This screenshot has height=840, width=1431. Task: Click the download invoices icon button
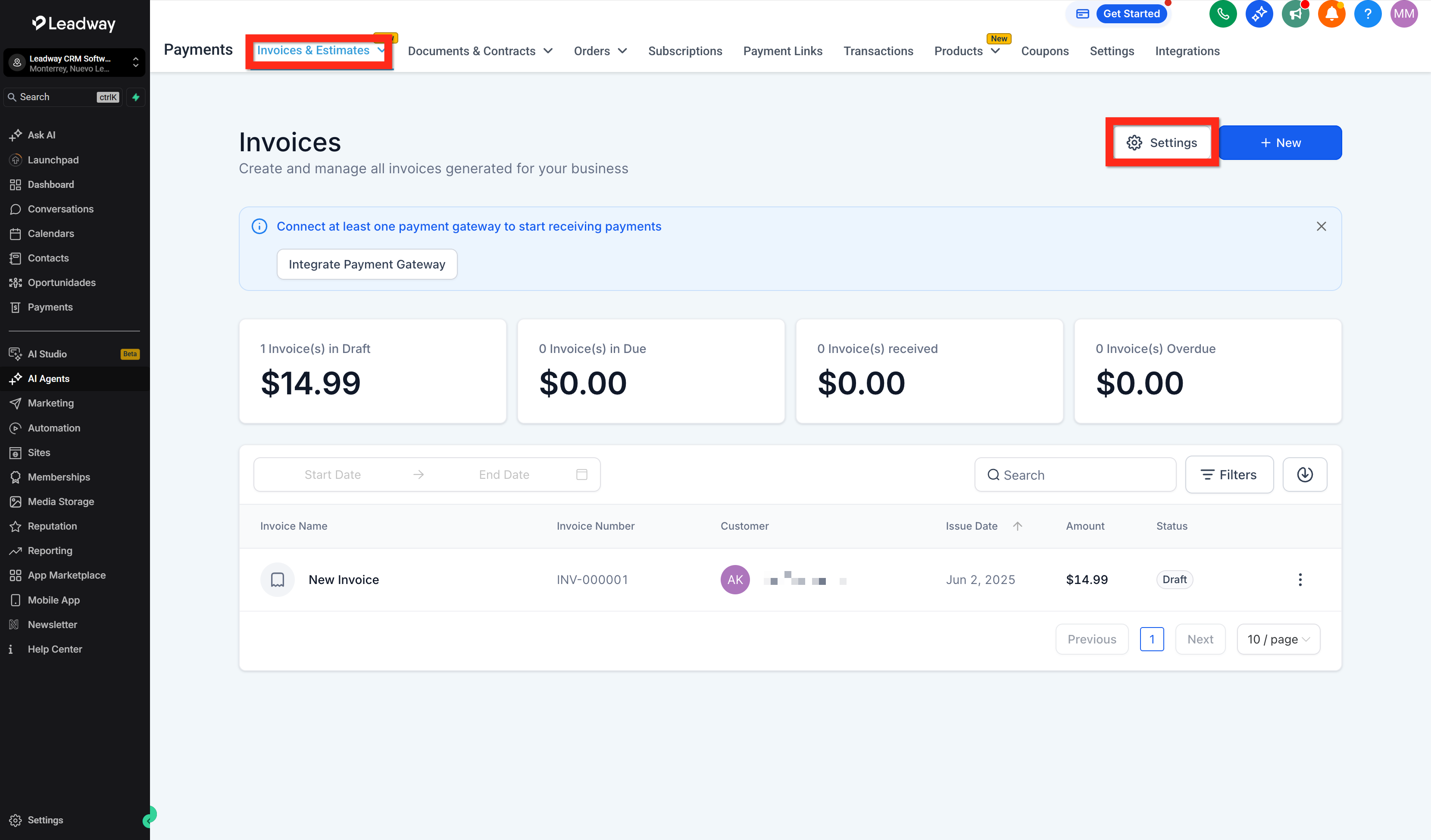pos(1304,474)
